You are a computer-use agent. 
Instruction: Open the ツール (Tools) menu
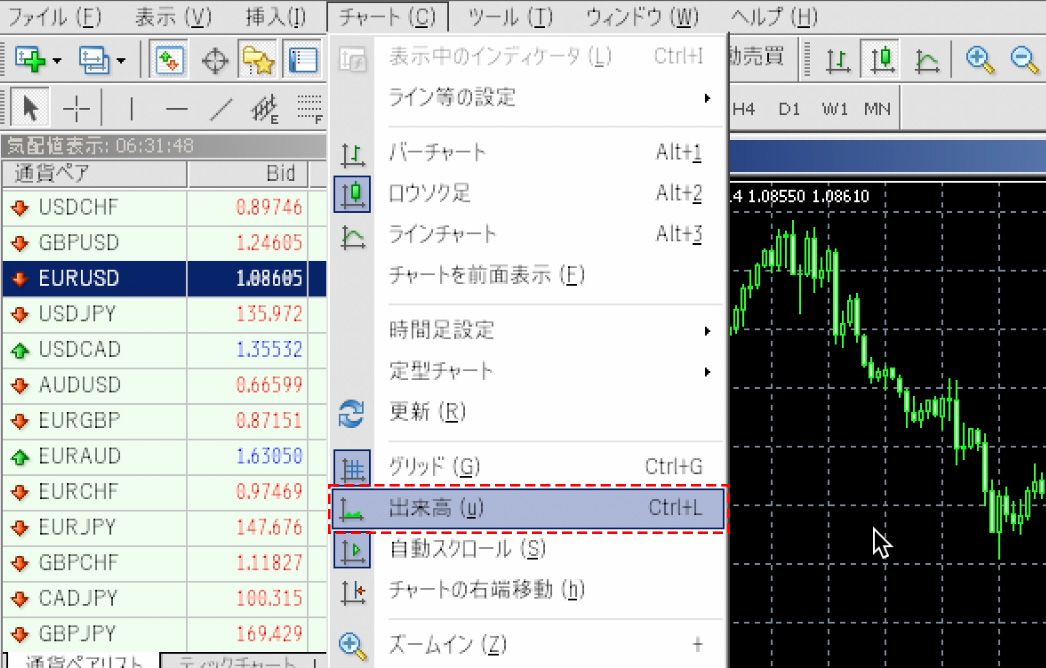(x=510, y=17)
